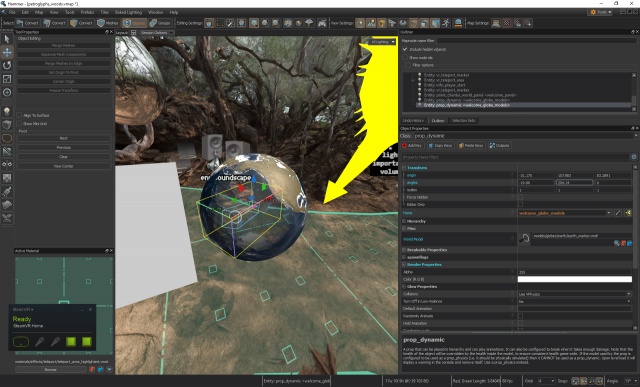Activate the Rotate tool
640x387 pixels.
coord(7,65)
